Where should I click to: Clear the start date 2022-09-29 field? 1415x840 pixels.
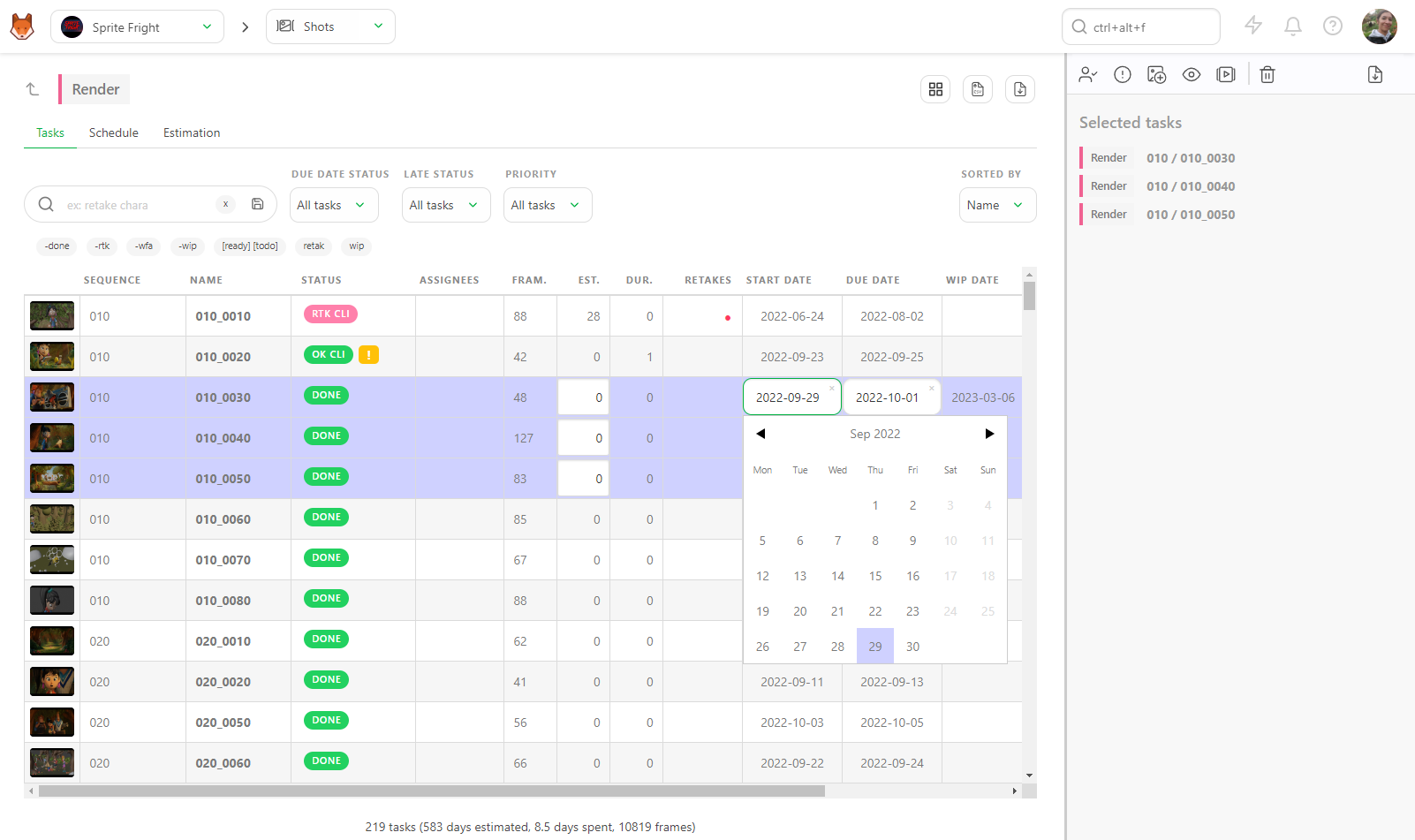(x=831, y=388)
